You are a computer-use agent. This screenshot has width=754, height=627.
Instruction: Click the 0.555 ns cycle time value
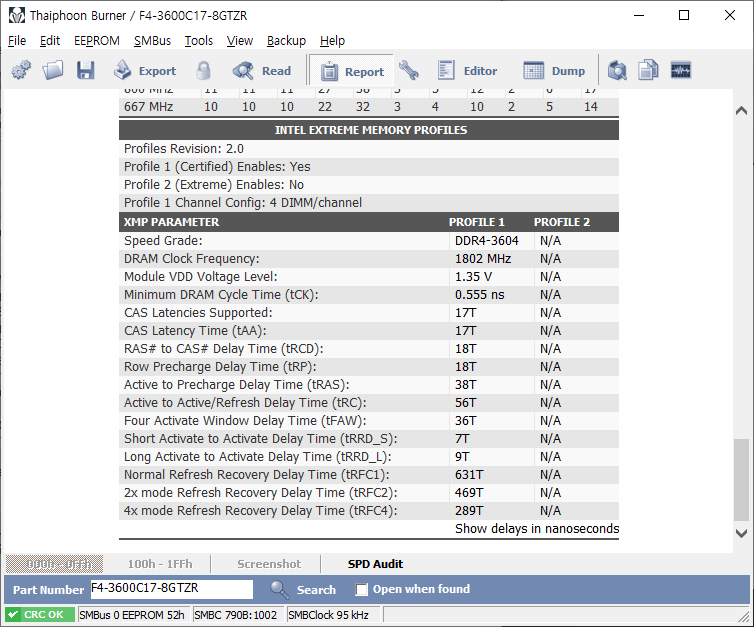[x=479, y=295]
